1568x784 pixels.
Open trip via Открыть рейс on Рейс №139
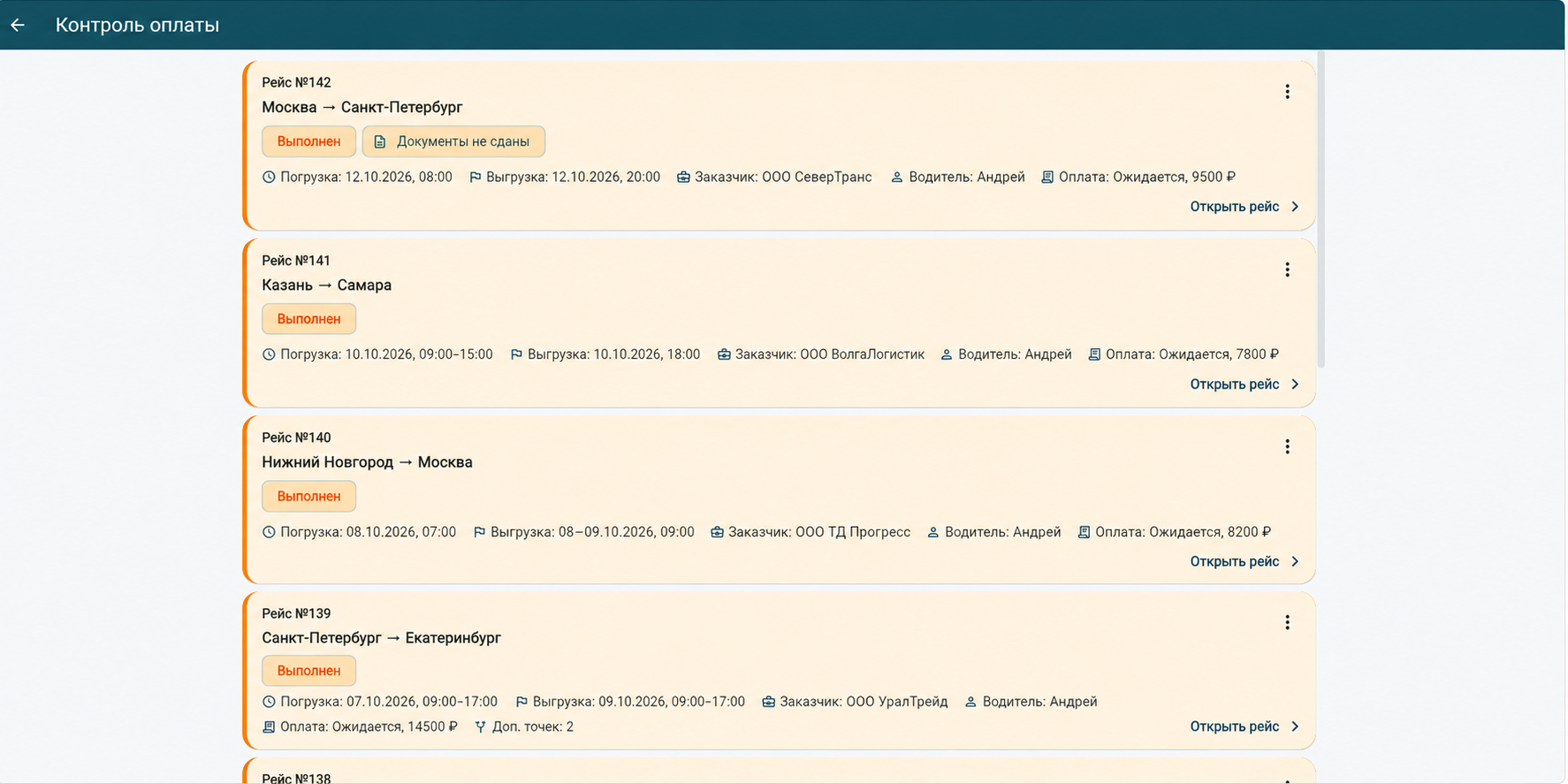(1245, 727)
